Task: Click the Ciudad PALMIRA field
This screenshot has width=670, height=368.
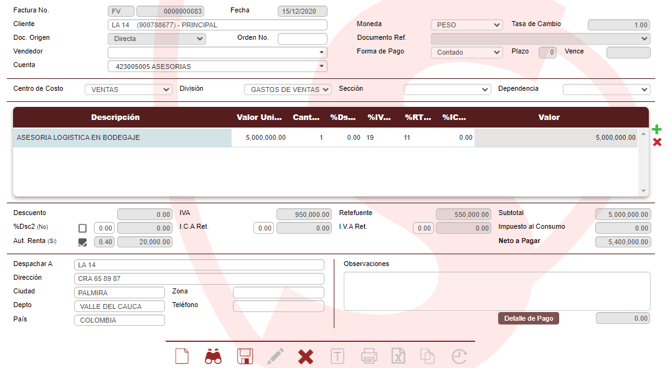Action: (x=119, y=292)
